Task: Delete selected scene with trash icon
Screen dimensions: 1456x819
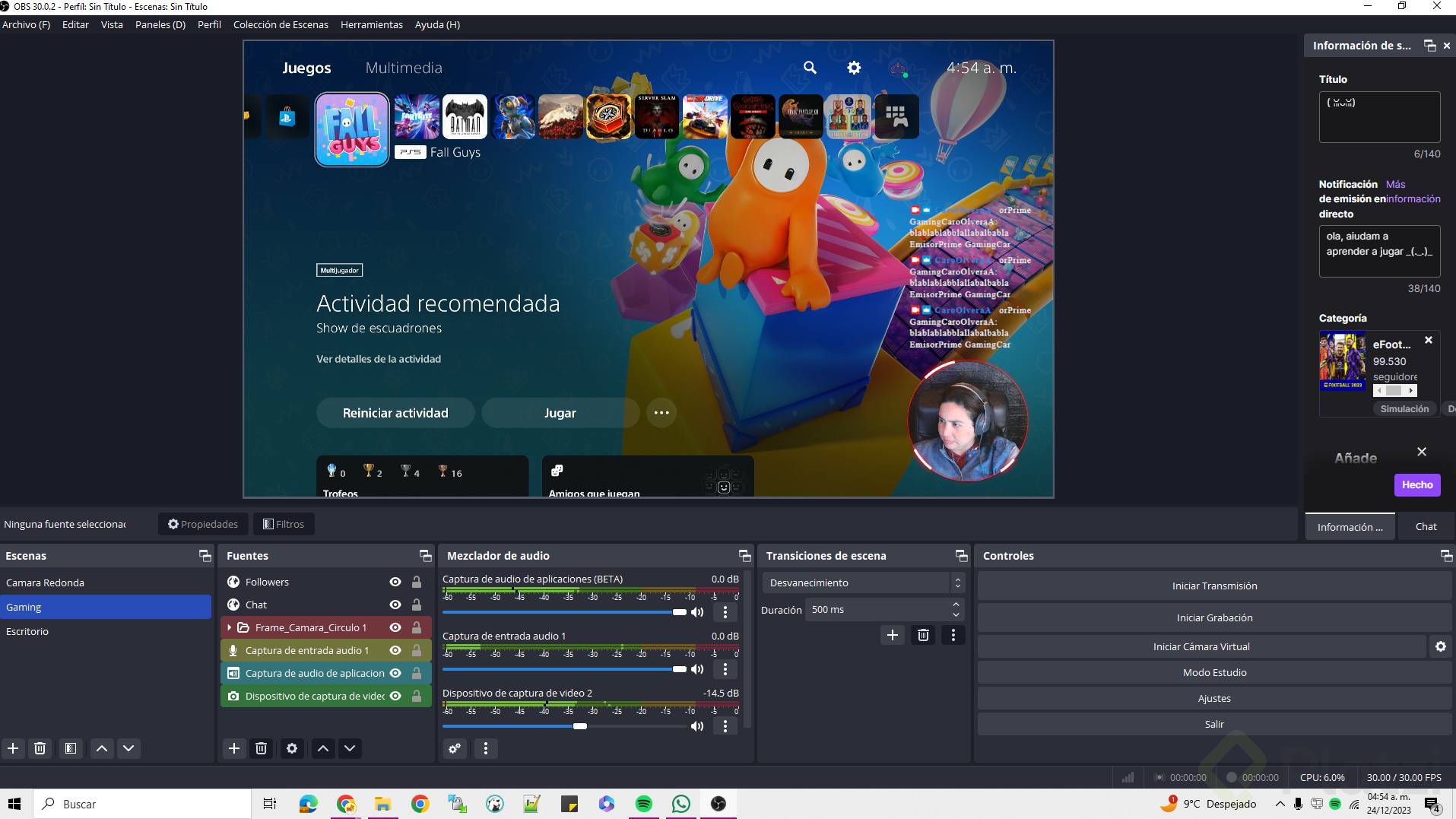Action: tap(40, 748)
